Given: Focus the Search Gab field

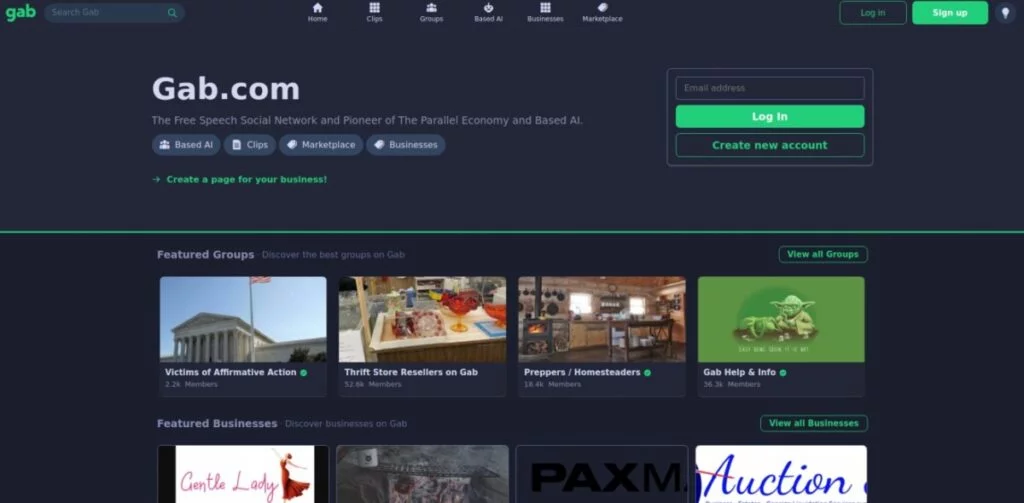Looking at the screenshot, I should [114, 12].
